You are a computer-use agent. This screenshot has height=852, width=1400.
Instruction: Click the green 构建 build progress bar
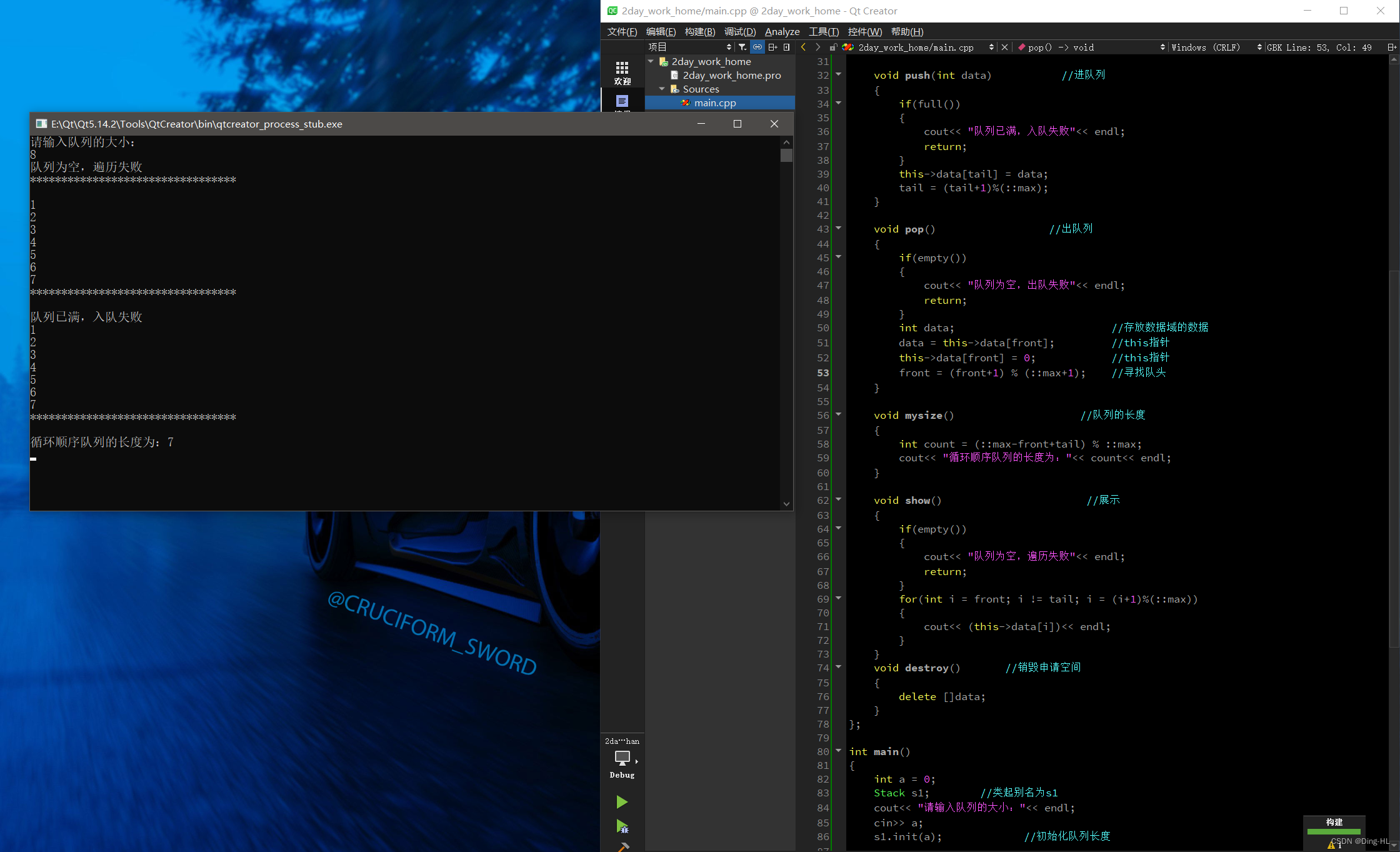pyautogui.click(x=1334, y=831)
